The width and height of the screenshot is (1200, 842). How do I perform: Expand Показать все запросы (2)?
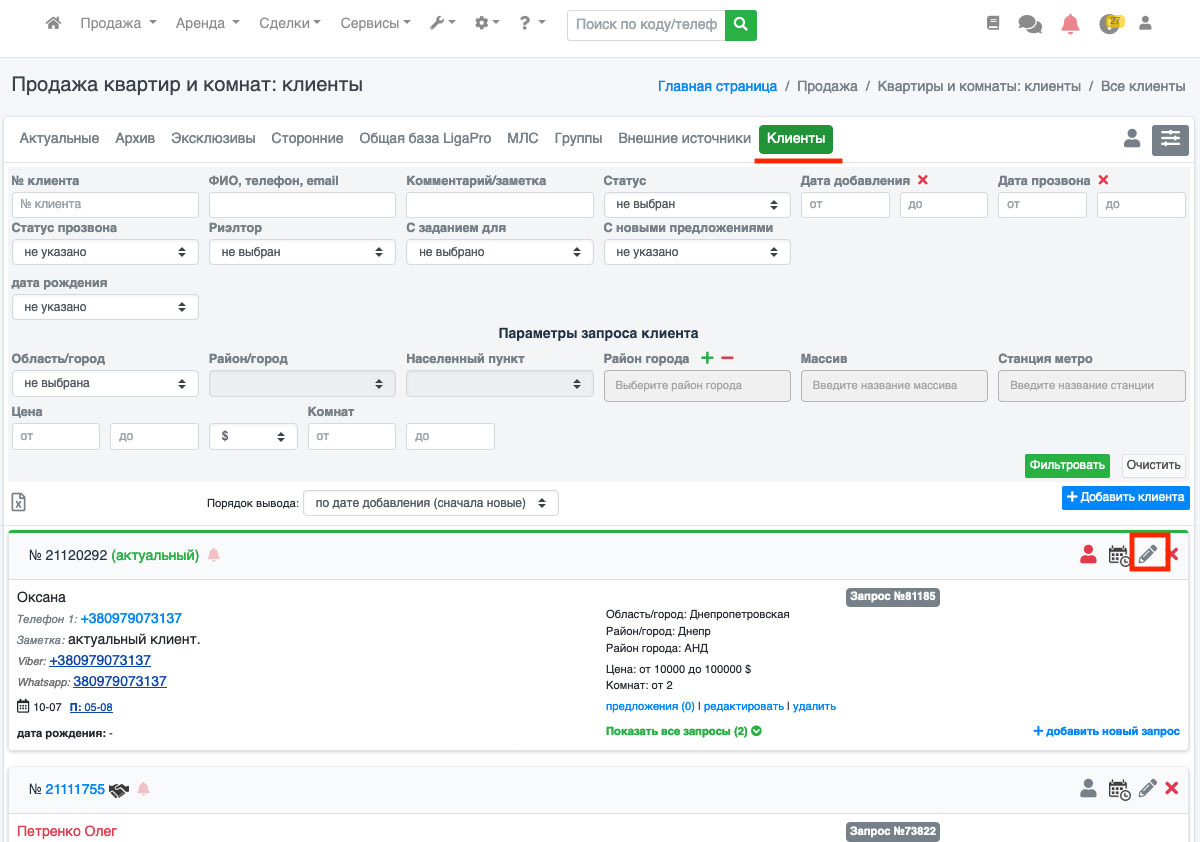[684, 731]
